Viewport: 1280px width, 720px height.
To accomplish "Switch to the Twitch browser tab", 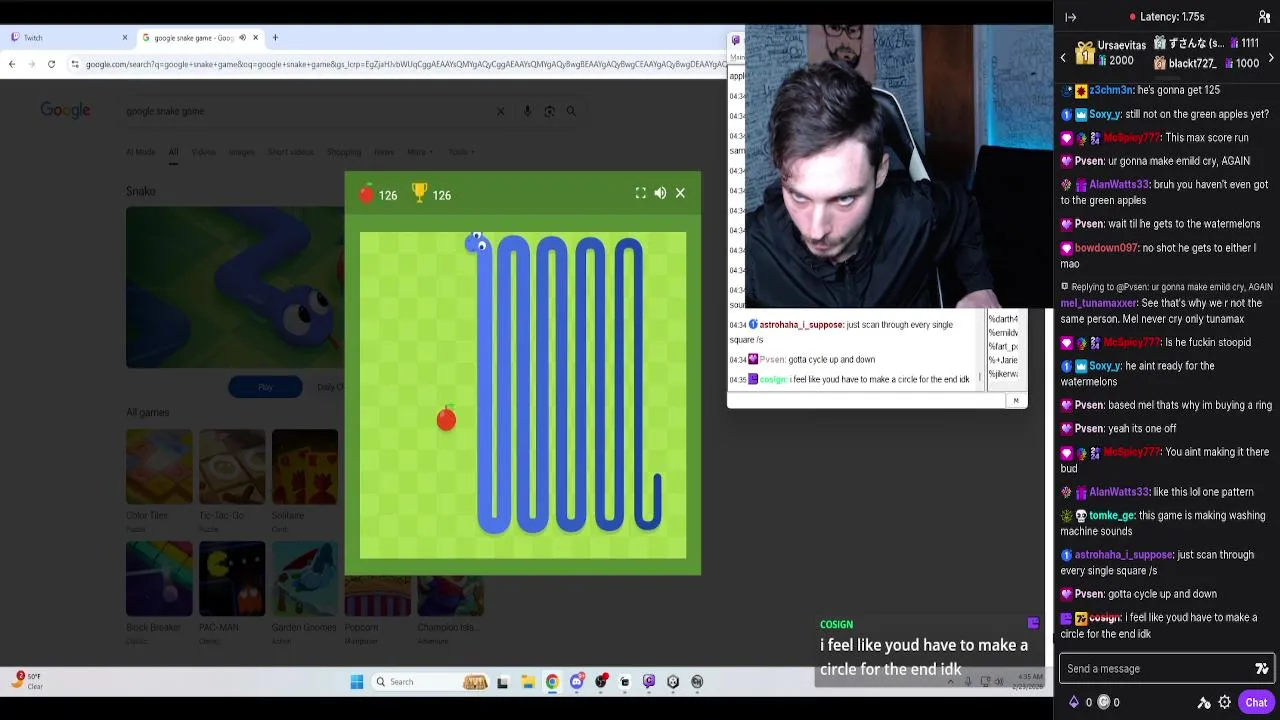I will pyautogui.click(x=68, y=38).
